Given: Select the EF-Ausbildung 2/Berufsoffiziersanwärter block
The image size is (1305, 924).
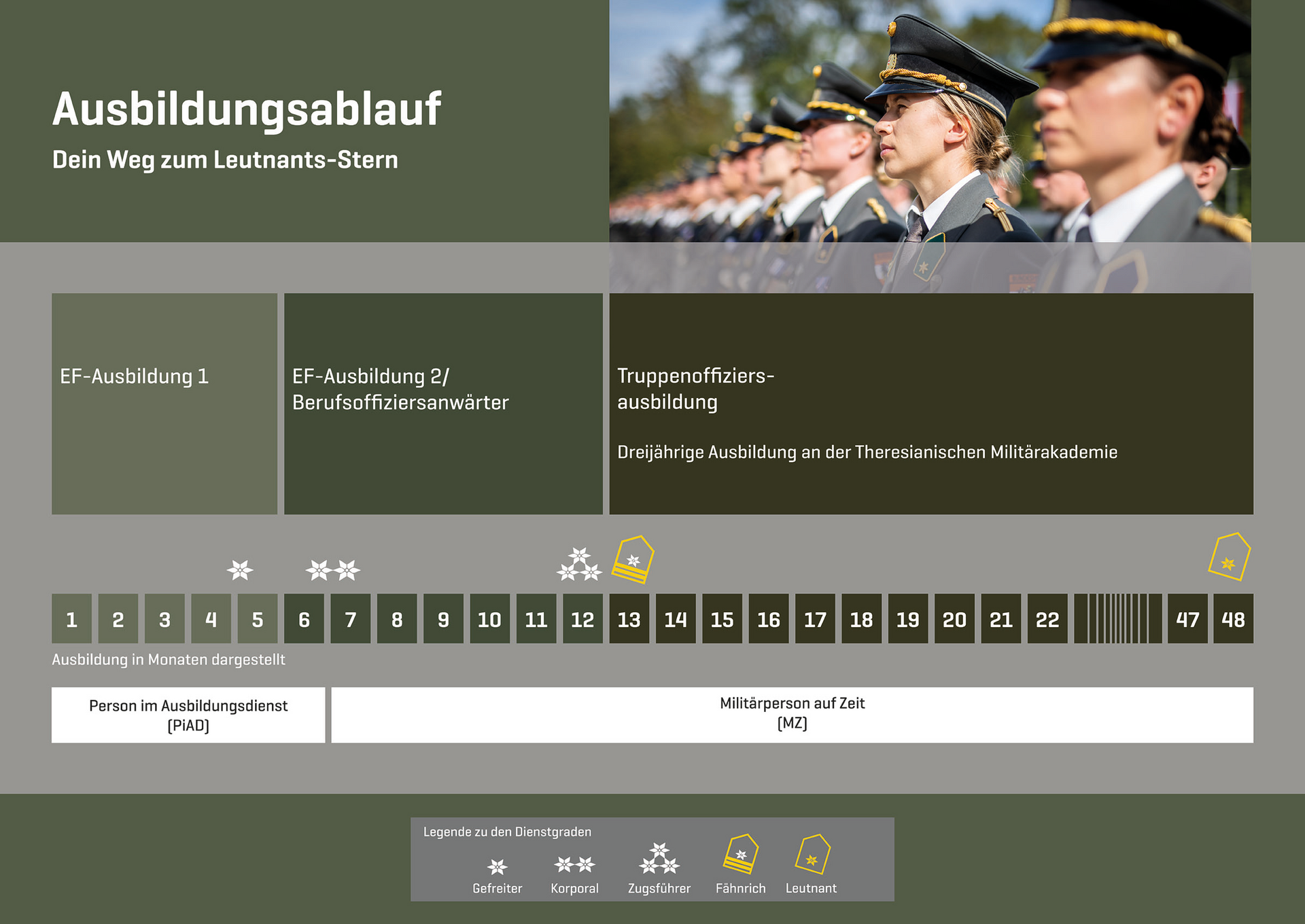Looking at the screenshot, I should click(x=443, y=404).
